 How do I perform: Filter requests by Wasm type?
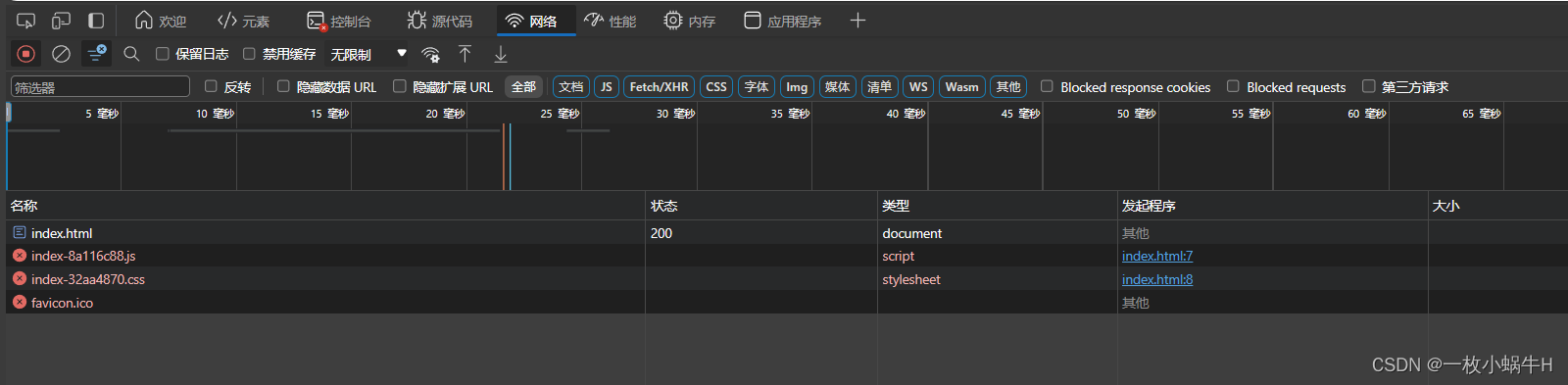961,87
